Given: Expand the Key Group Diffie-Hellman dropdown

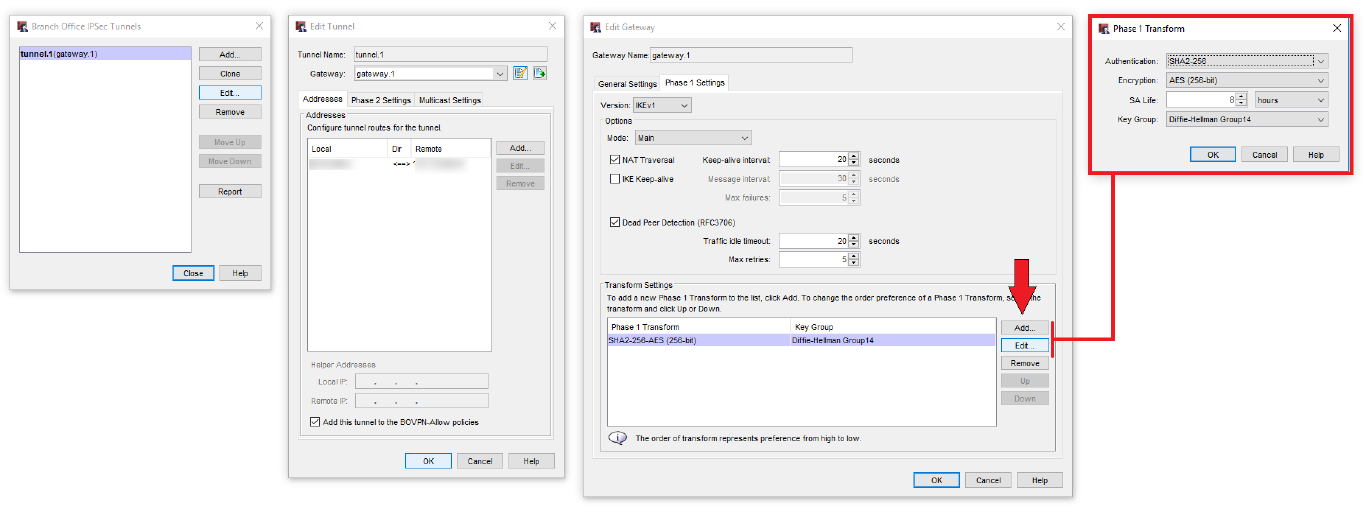Looking at the screenshot, I should pos(1321,120).
